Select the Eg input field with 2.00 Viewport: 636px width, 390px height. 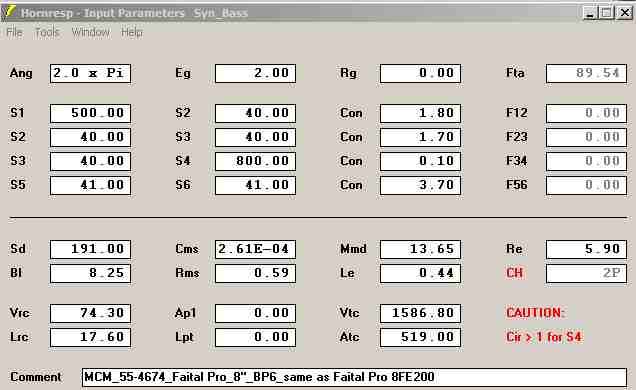point(255,73)
